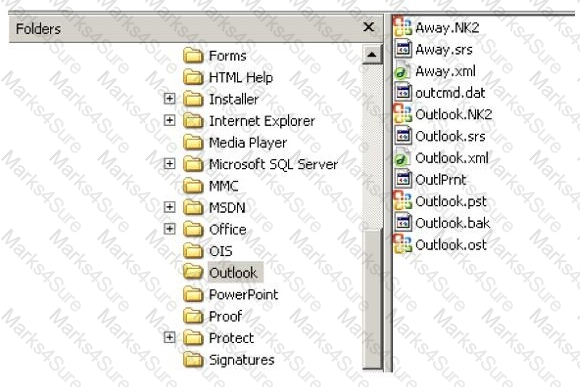580x387 pixels.
Task: Click the Outlook.bak file icon
Action: [x=402, y=223]
